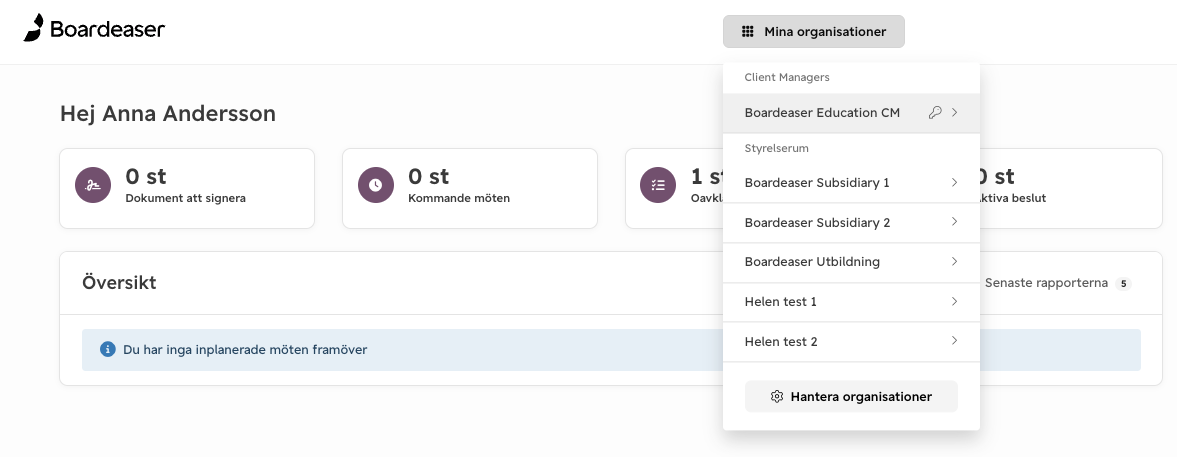
Task: Click the Client Managers section label
Action: click(787, 77)
